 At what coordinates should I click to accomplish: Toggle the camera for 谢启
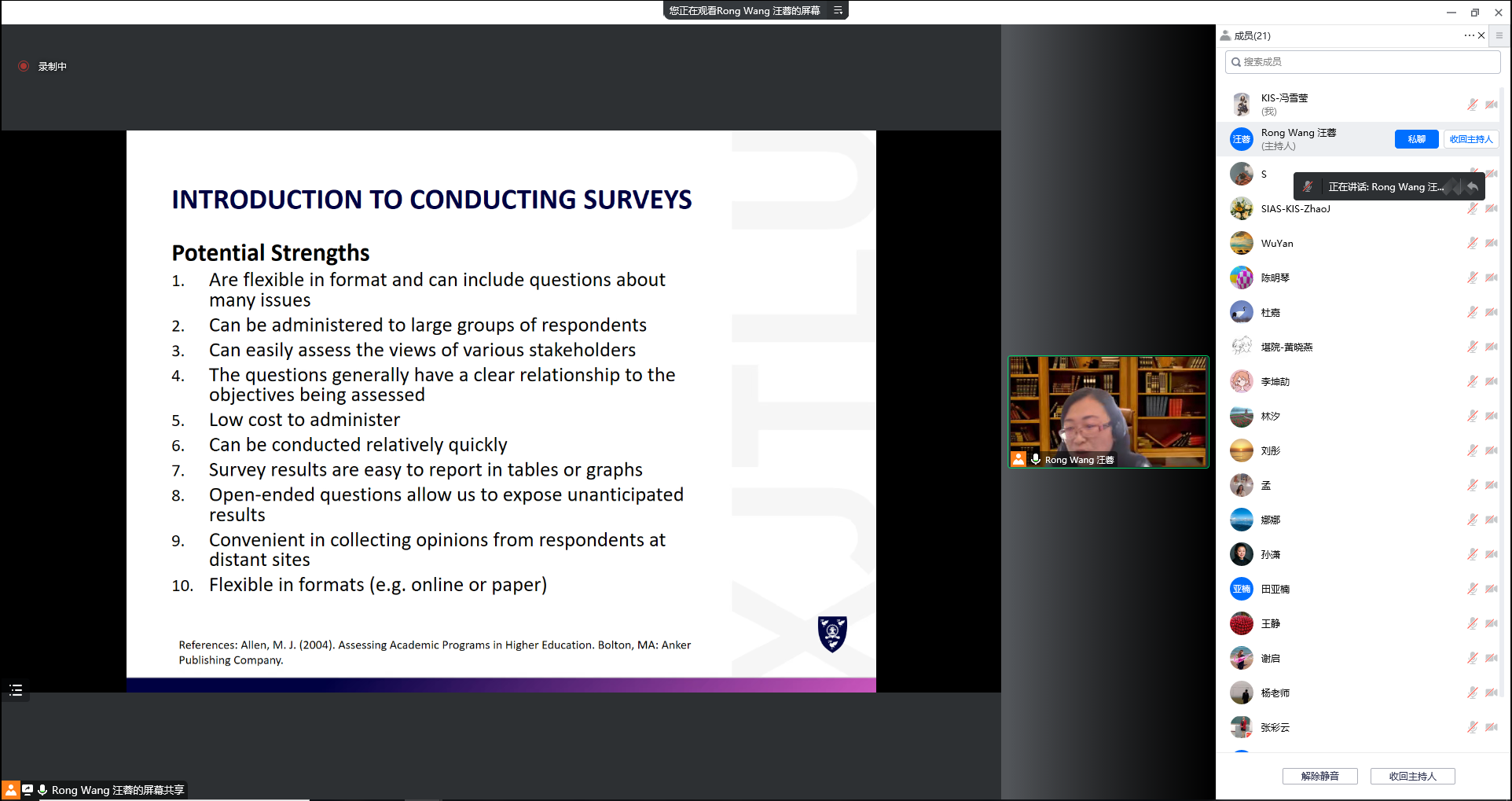pyautogui.click(x=1492, y=658)
